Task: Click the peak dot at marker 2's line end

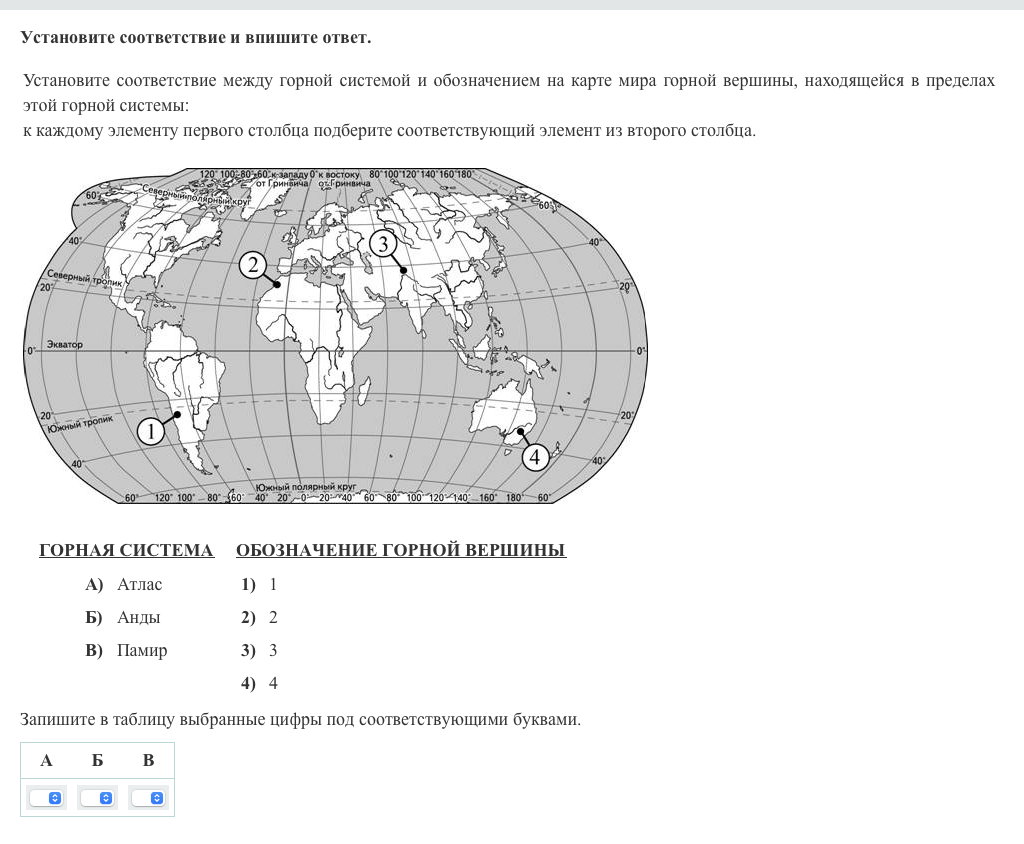Action: pos(277,284)
